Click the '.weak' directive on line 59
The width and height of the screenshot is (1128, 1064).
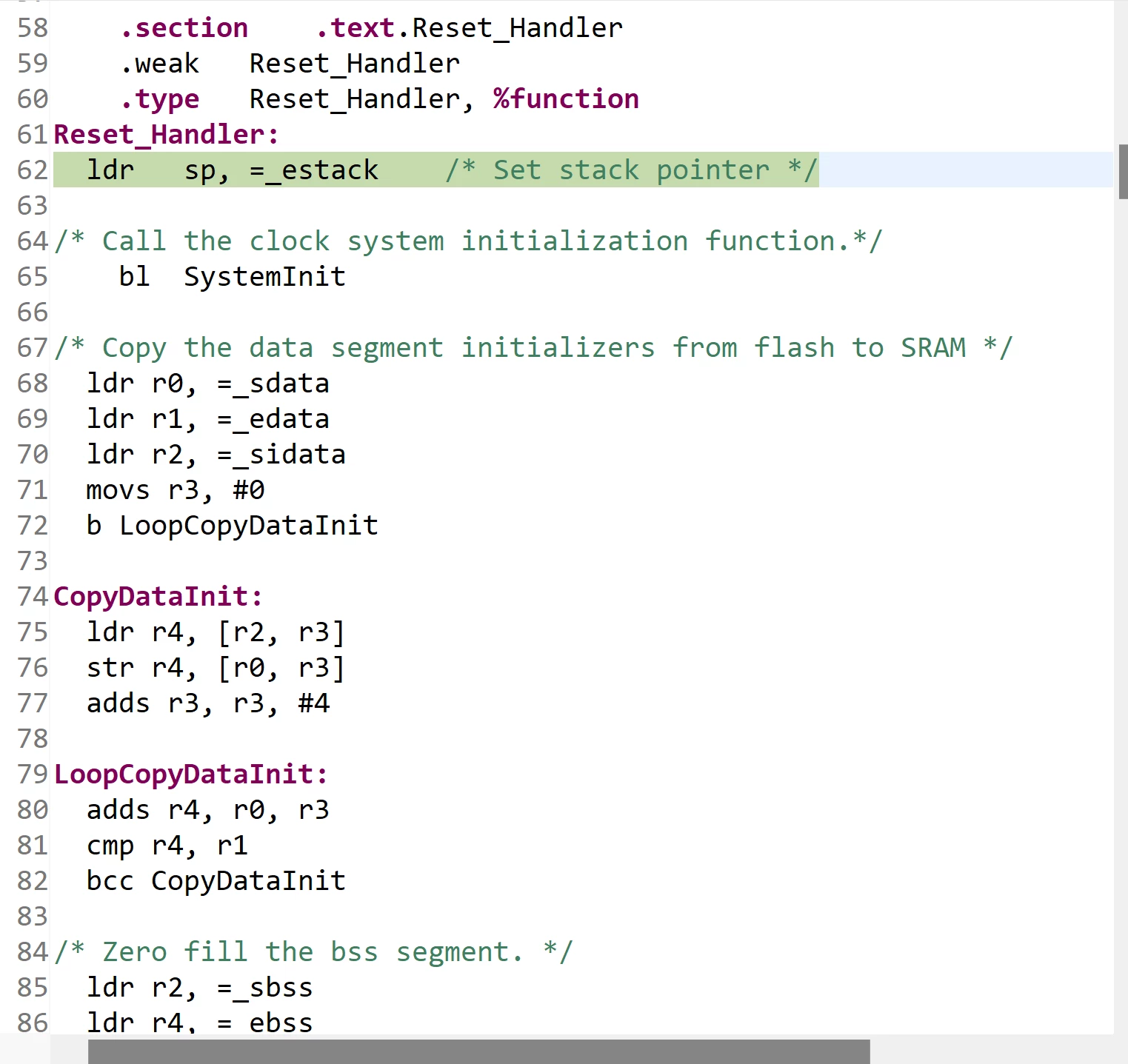160,63
